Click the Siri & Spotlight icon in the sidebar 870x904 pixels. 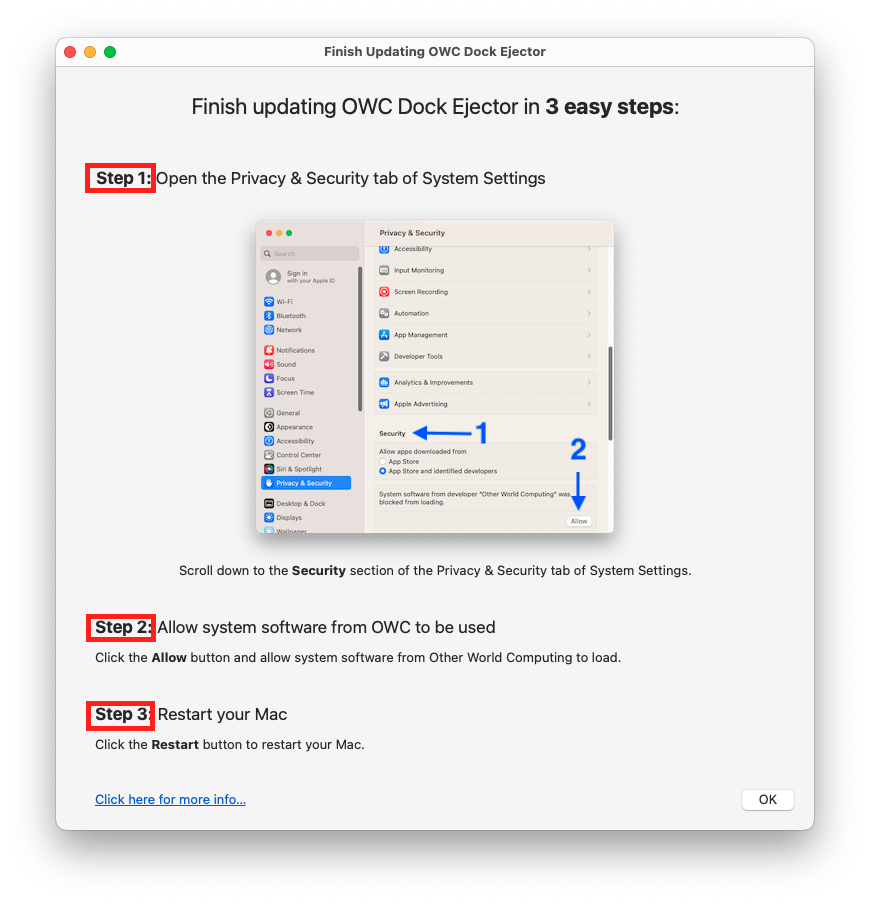pos(269,469)
